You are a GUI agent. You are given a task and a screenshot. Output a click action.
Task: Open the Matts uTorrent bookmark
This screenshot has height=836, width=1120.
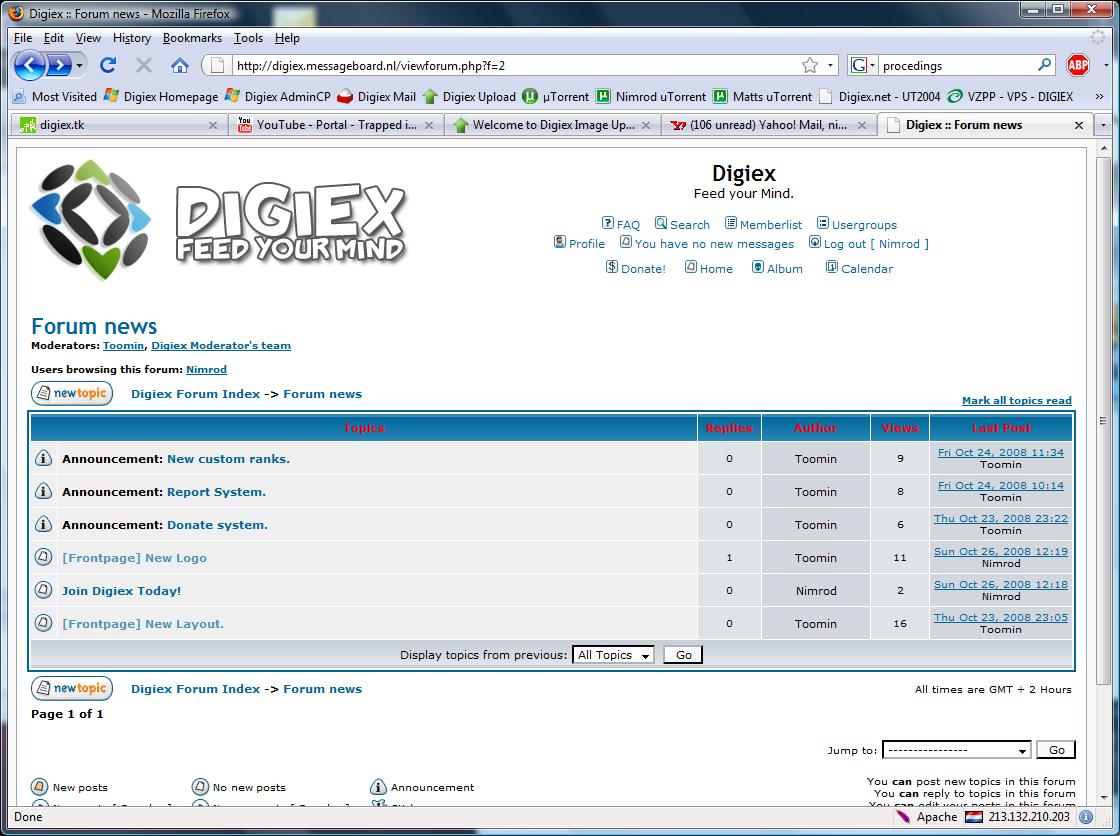(x=763, y=96)
